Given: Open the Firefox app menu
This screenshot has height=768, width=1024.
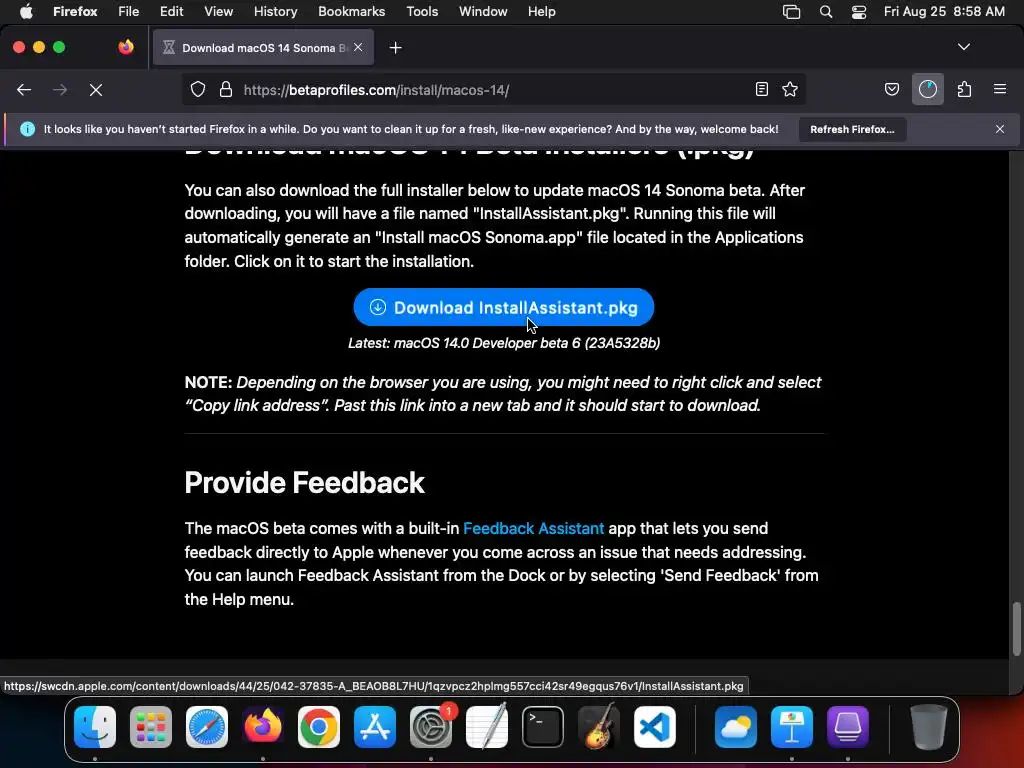Looking at the screenshot, I should tap(75, 11).
